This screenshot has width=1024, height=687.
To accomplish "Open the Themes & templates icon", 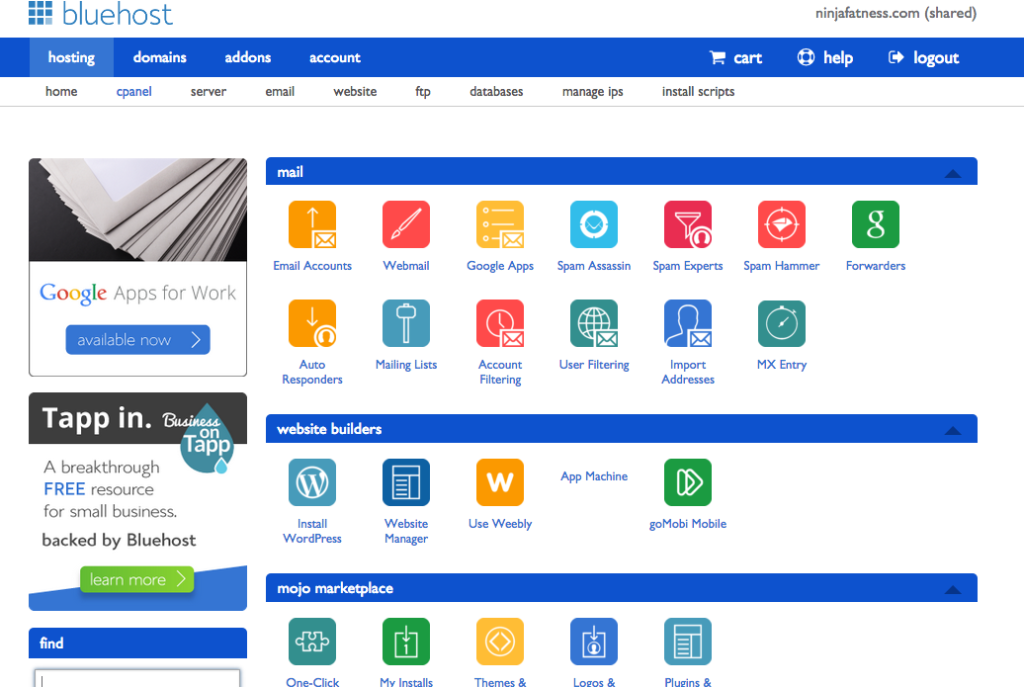I will click(500, 642).
